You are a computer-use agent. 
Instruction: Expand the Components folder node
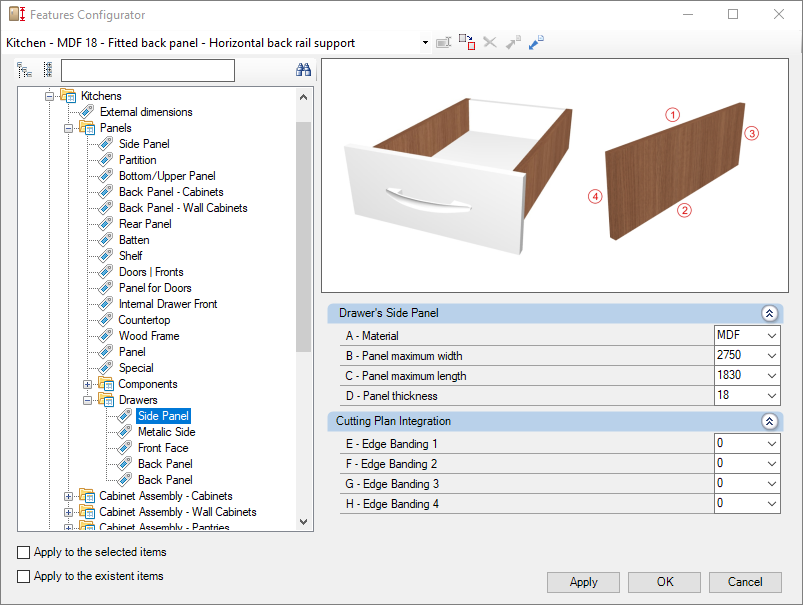click(87, 384)
